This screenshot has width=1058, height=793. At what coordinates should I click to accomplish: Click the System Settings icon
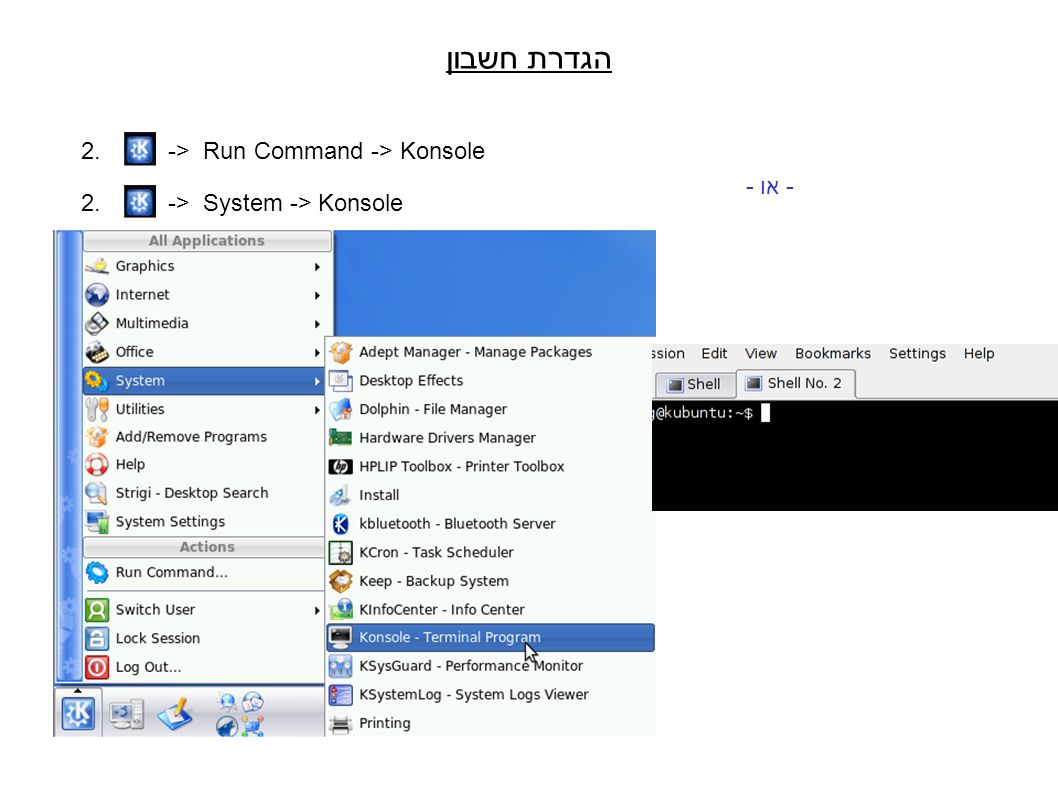(97, 522)
